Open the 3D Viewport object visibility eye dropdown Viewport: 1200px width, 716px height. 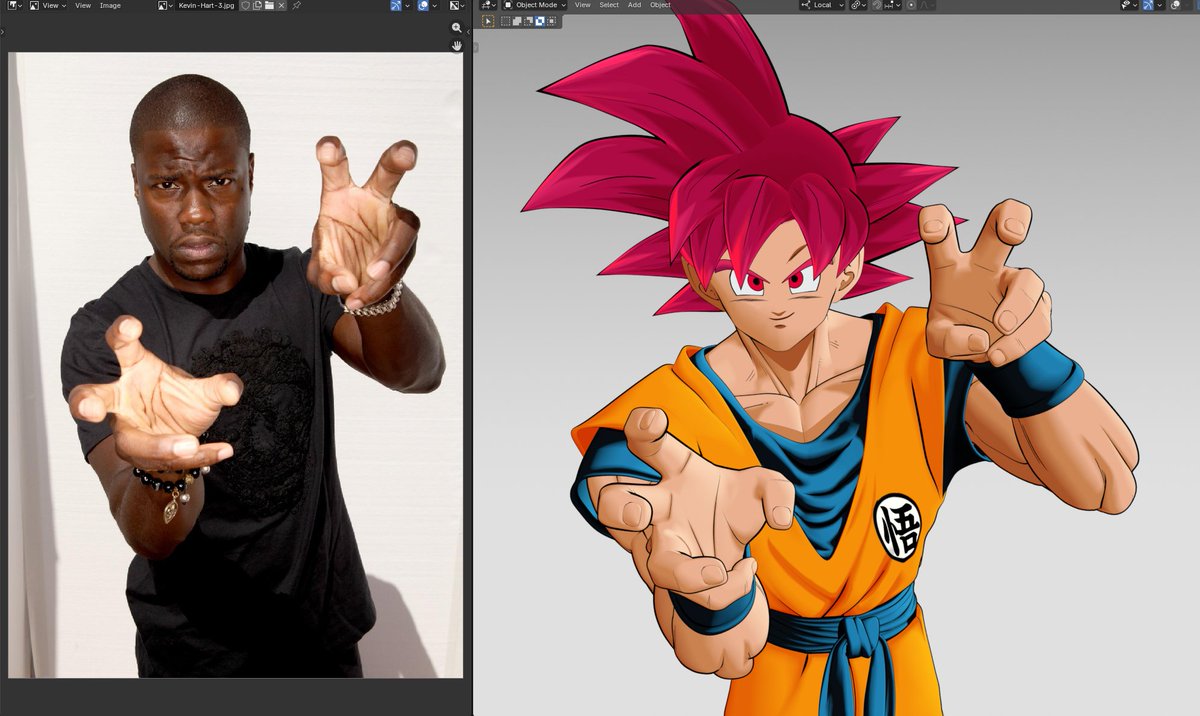click(x=1129, y=5)
